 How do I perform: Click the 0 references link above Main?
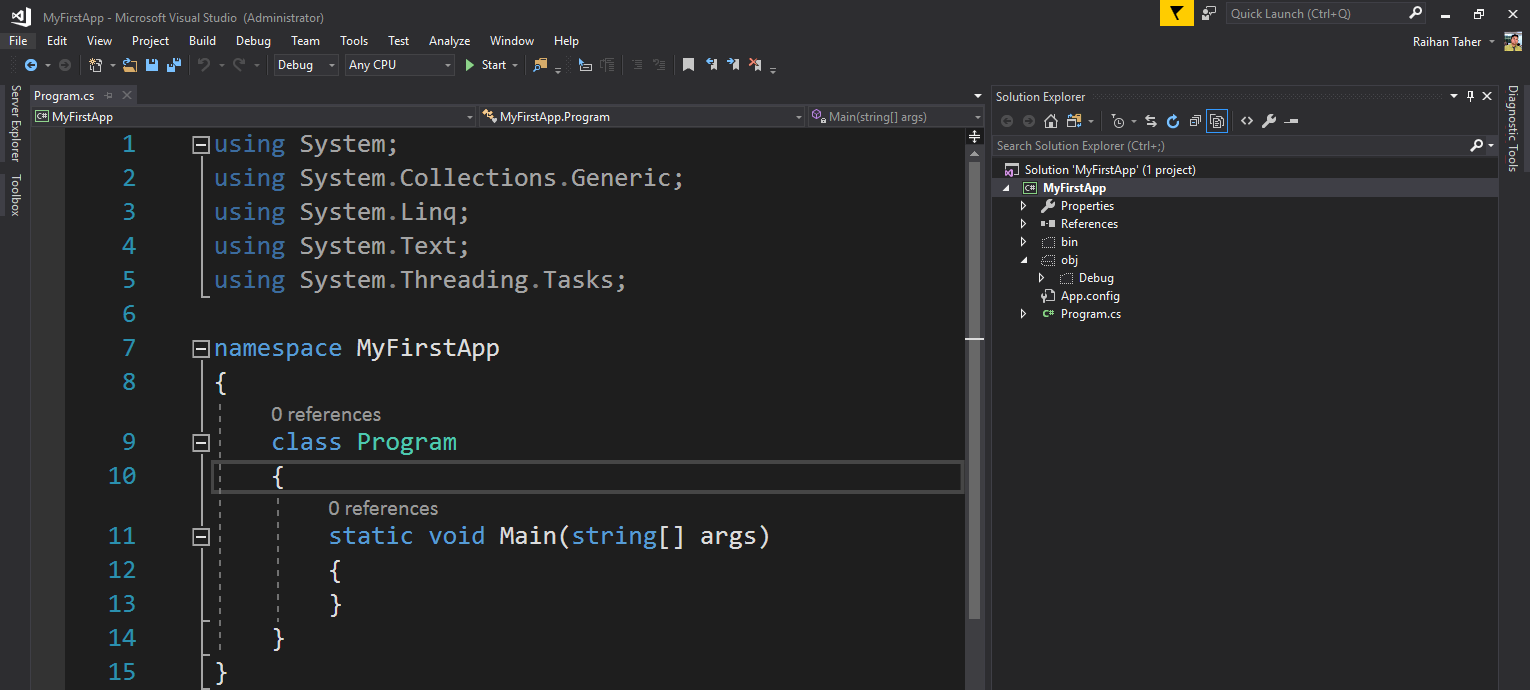(x=383, y=508)
